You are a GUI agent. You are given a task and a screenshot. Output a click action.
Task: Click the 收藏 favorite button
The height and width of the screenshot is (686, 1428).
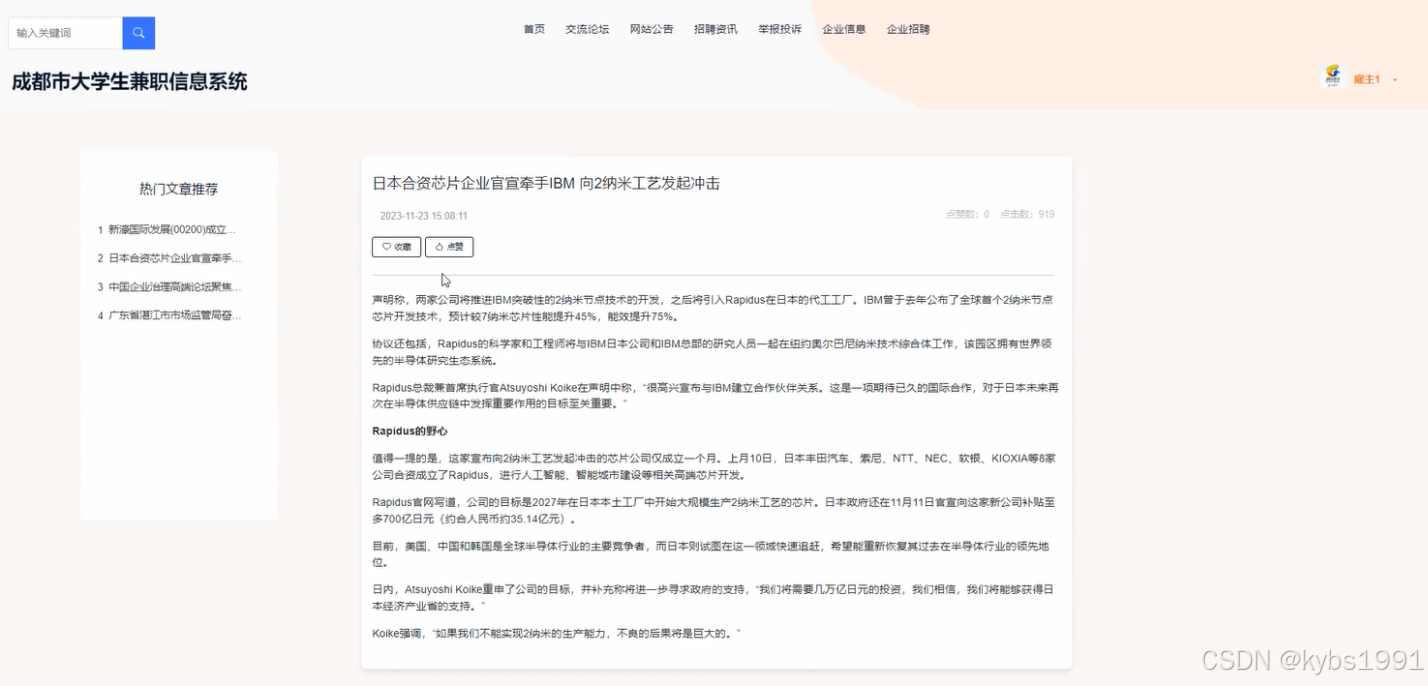(x=396, y=246)
